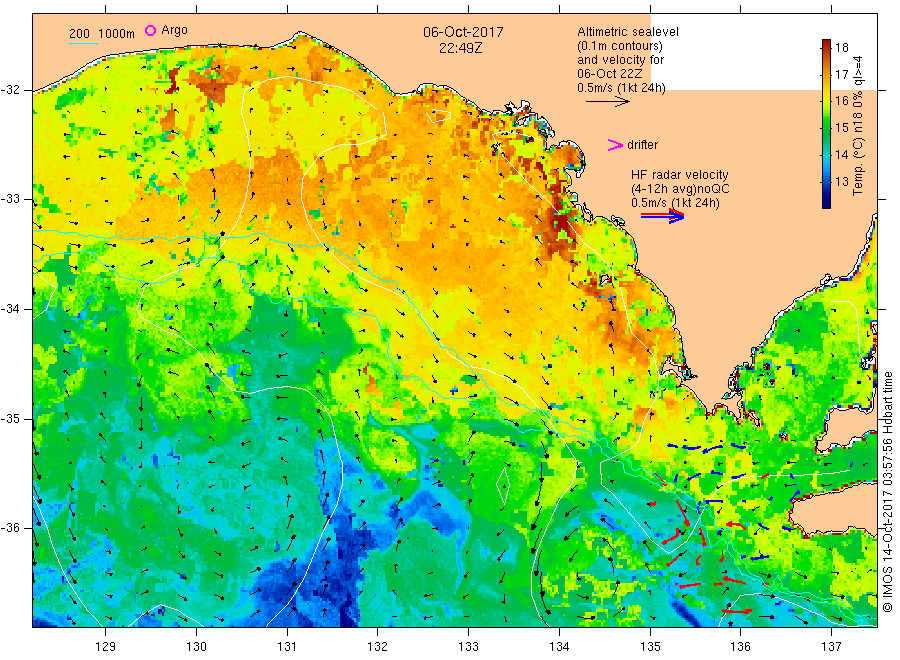Click the red-blue HF radar legend arrow
The height and width of the screenshot is (660, 900).
662,215
